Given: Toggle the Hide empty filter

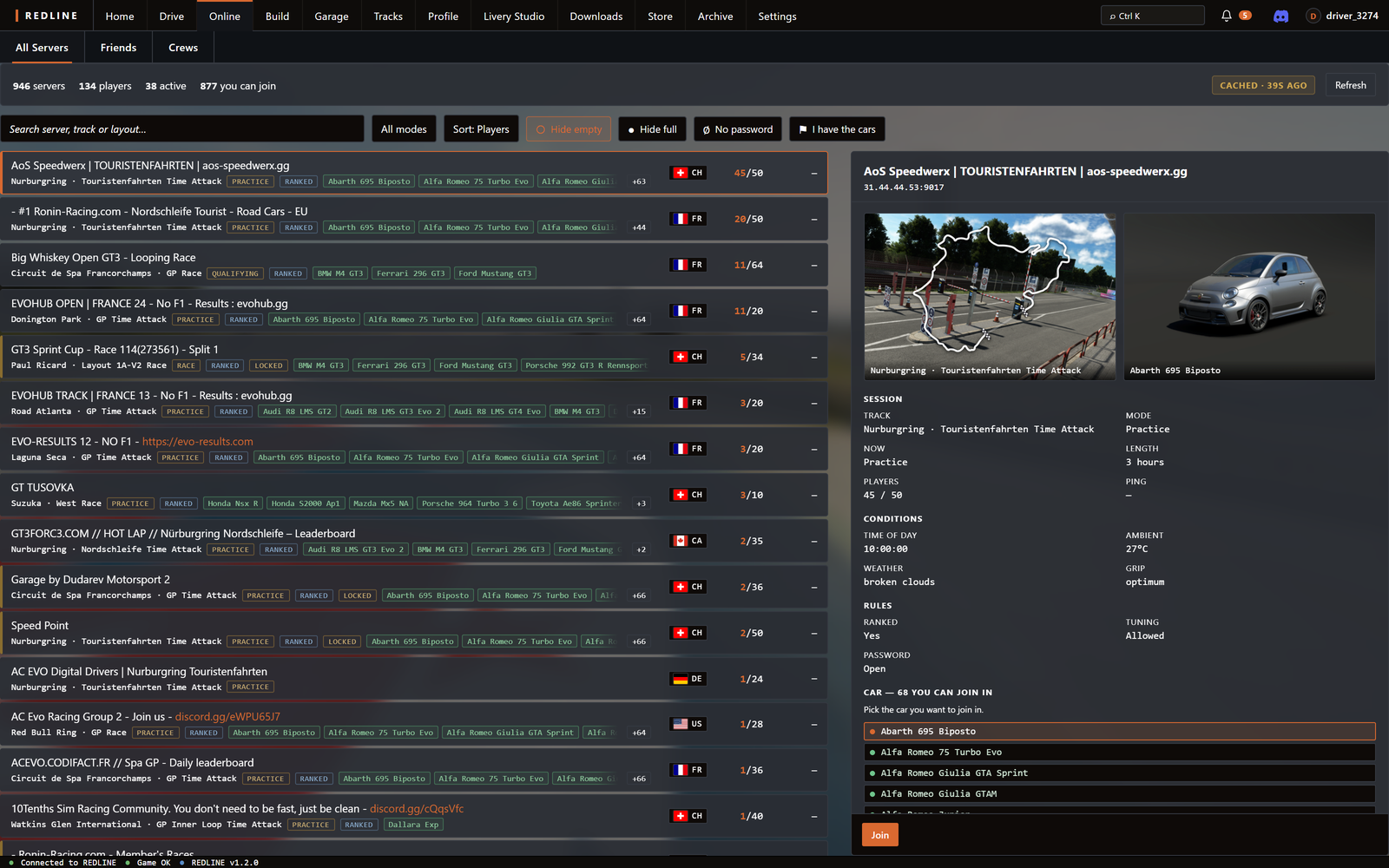Looking at the screenshot, I should coord(569,129).
